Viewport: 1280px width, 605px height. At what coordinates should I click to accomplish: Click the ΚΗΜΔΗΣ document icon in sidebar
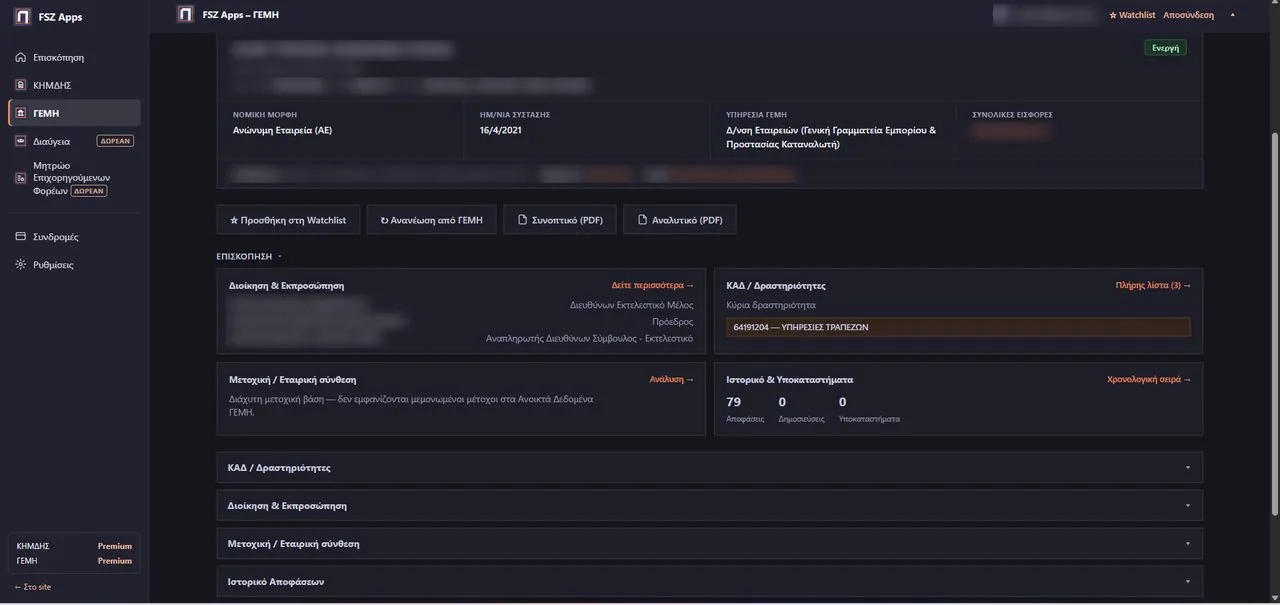tap(21, 85)
